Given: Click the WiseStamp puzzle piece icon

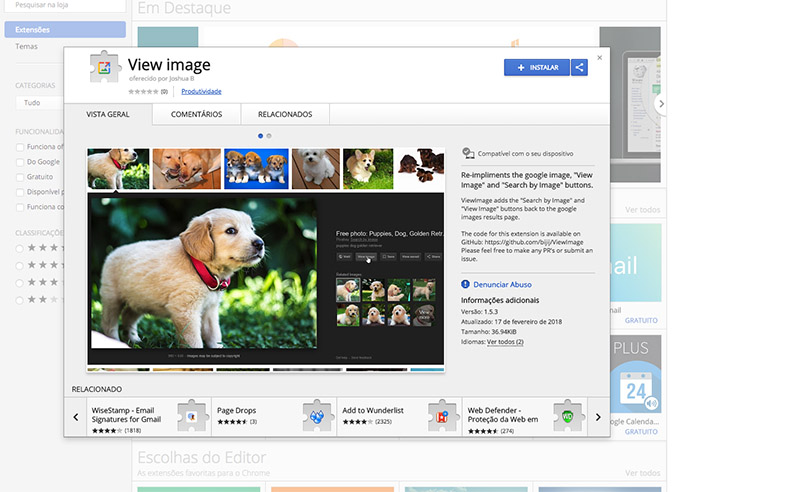Looking at the screenshot, I should click(192, 416).
